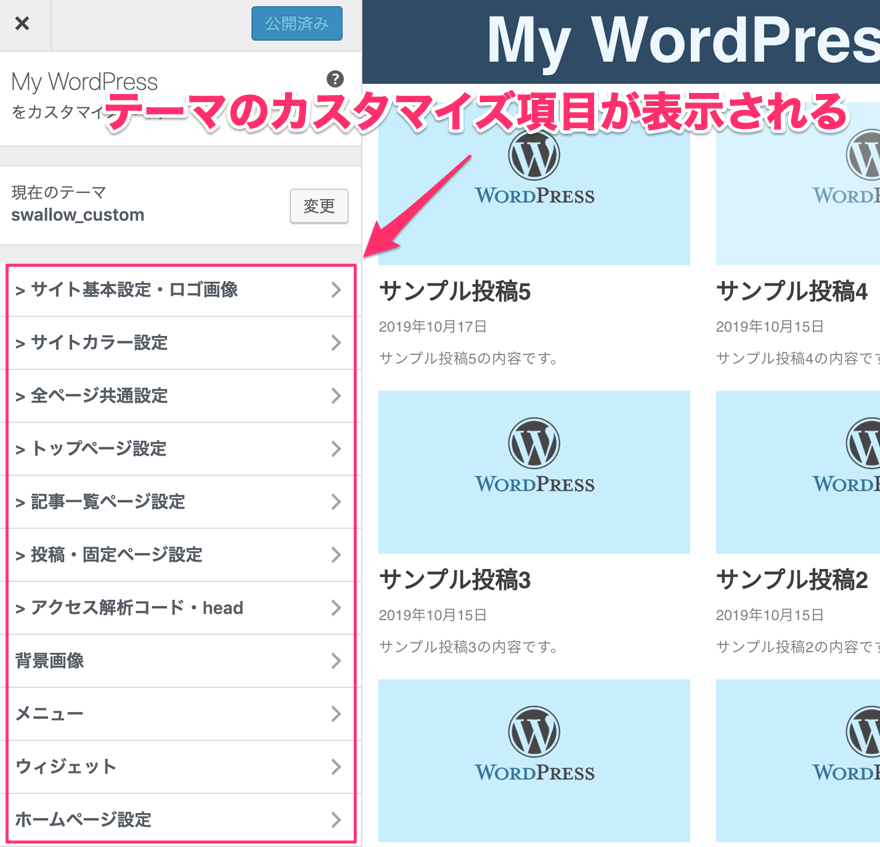
Task: Expand 記事一覧ページ設定 via its chevron arrow
Action: coord(336,502)
